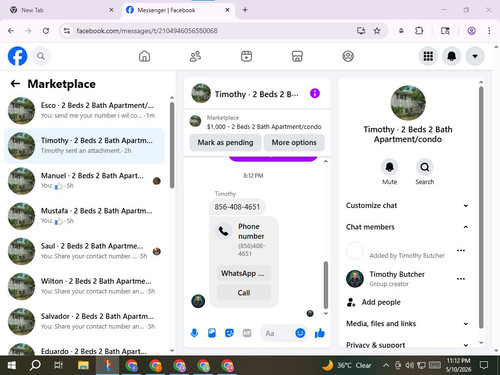Image resolution: width=500 pixels, height=375 pixels.
Task: Open the Esco conversation
Action: 84,110
